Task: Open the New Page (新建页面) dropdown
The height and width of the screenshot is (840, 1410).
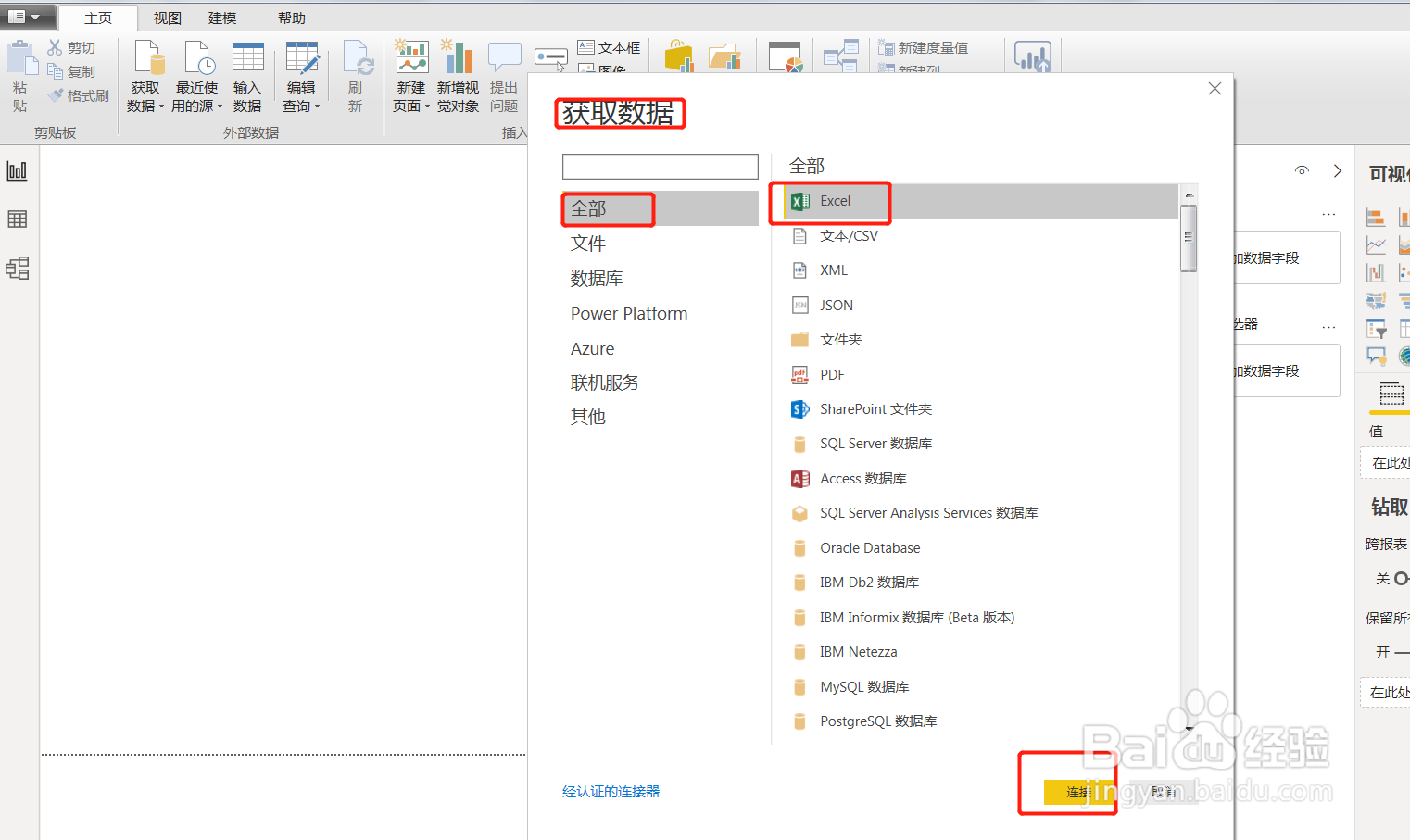Action: [411, 76]
